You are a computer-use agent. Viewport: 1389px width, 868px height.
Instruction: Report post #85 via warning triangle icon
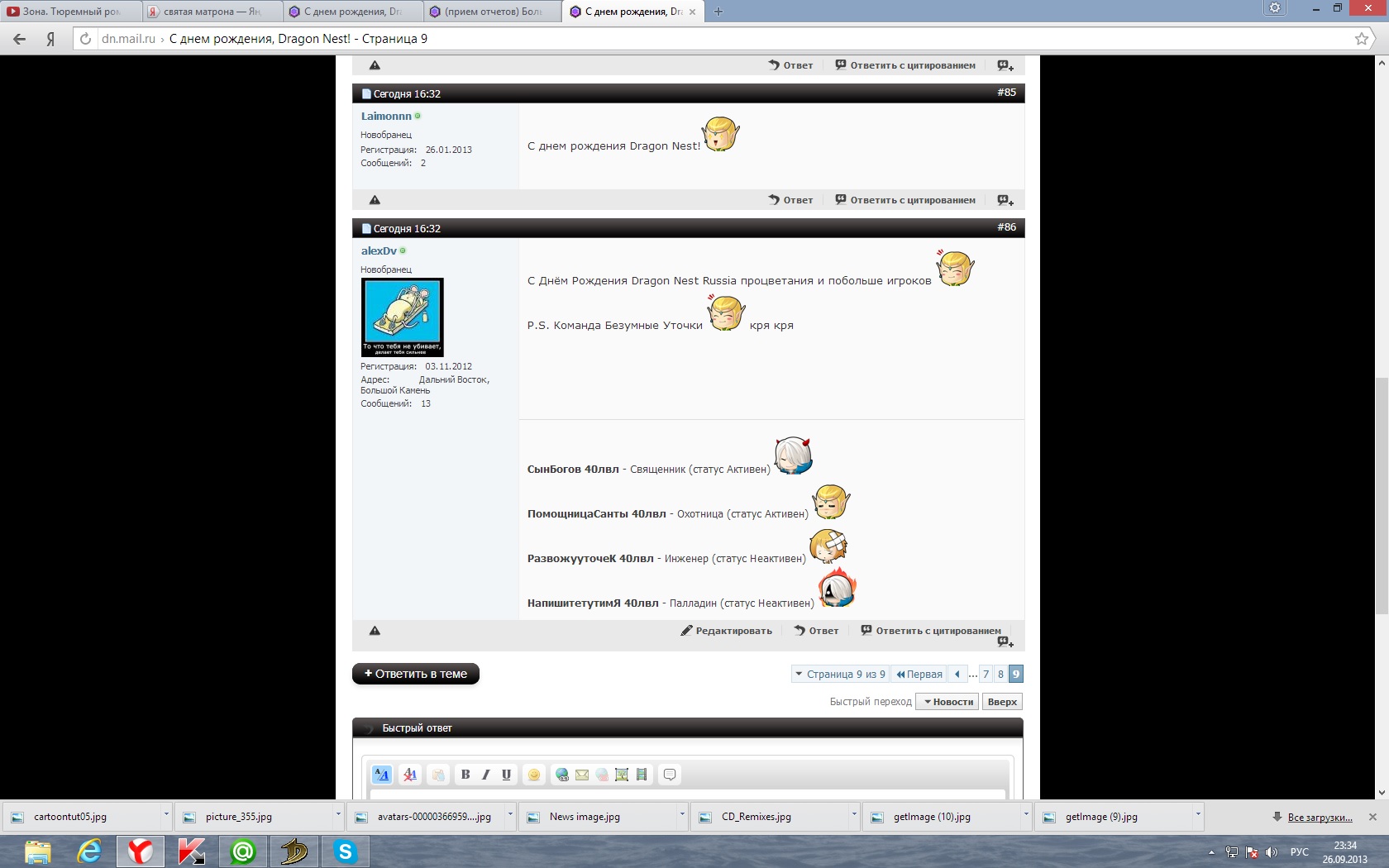(375, 200)
